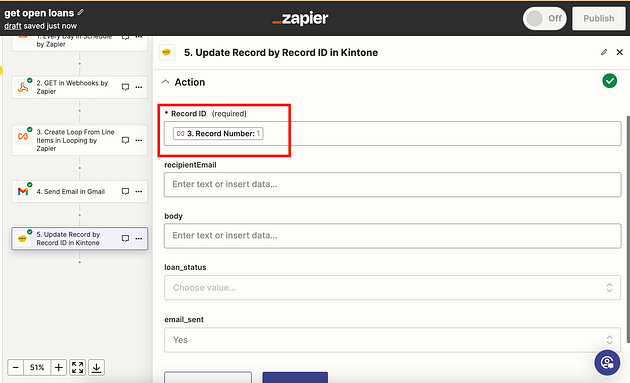Click the pencil icon beside zap name

80,12
